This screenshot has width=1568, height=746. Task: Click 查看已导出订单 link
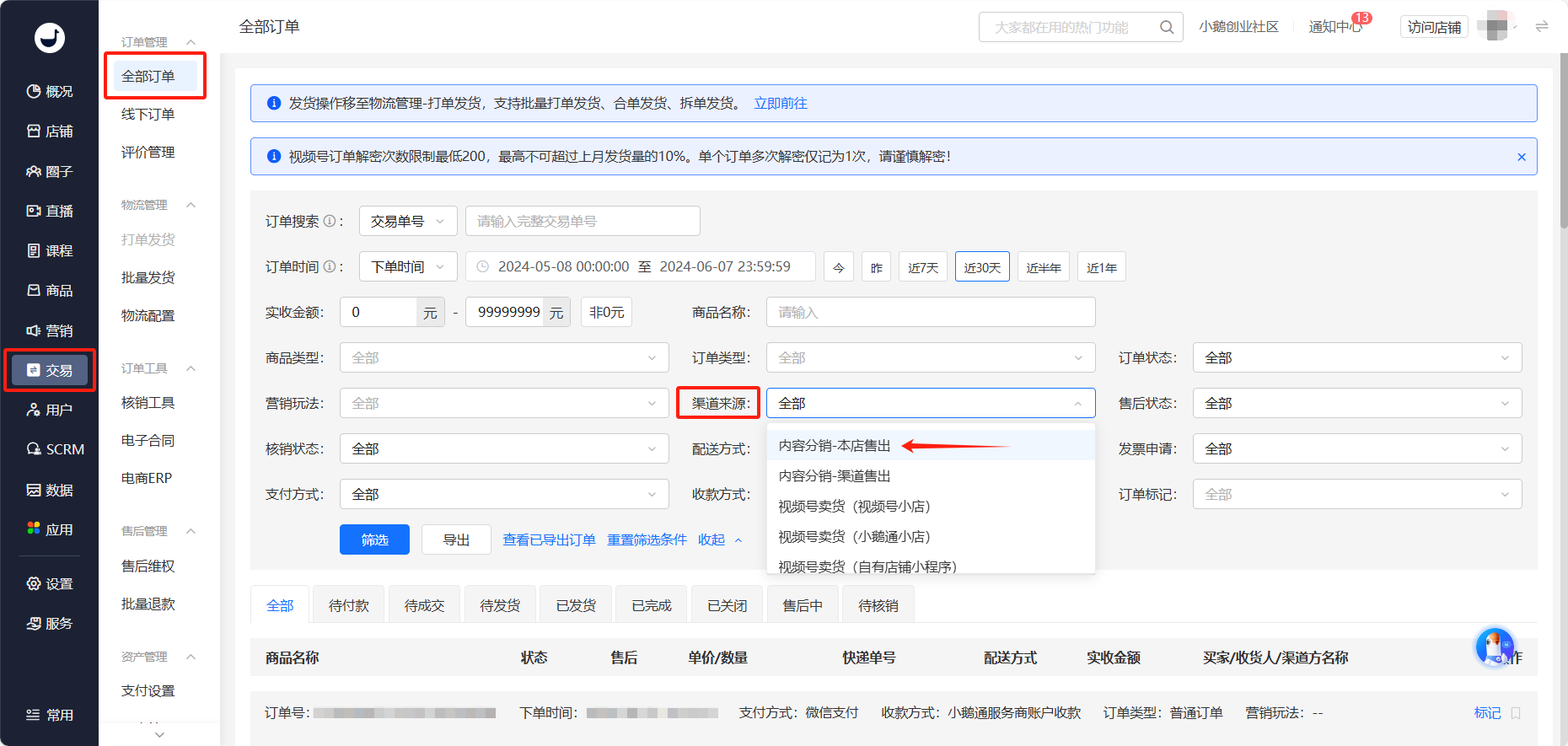(549, 539)
